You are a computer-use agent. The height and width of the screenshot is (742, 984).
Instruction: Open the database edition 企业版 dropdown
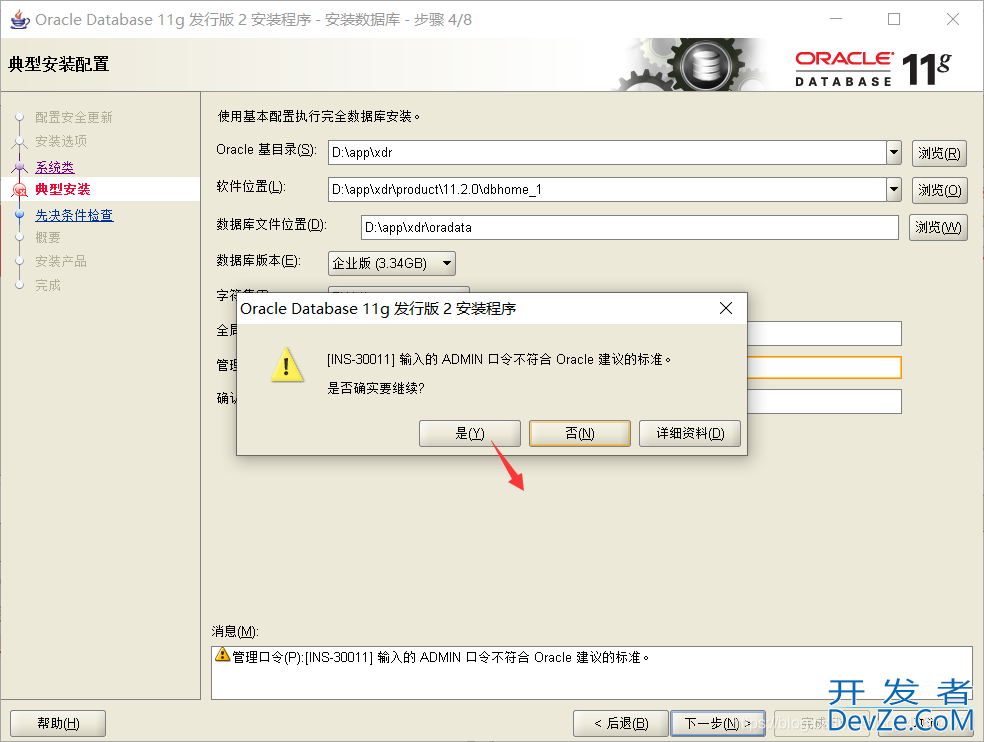392,263
